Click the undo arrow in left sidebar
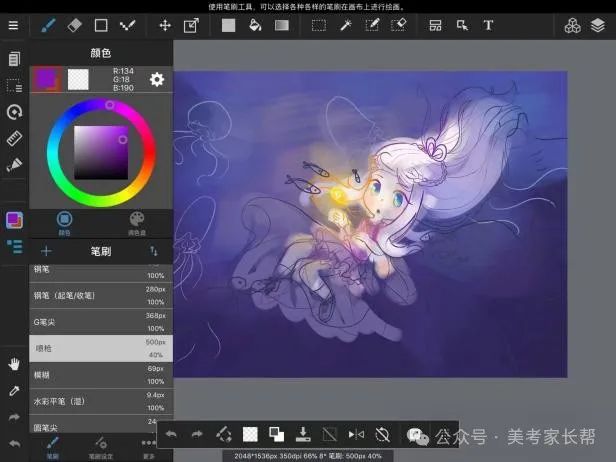616x462 pixels. [x=14, y=444]
